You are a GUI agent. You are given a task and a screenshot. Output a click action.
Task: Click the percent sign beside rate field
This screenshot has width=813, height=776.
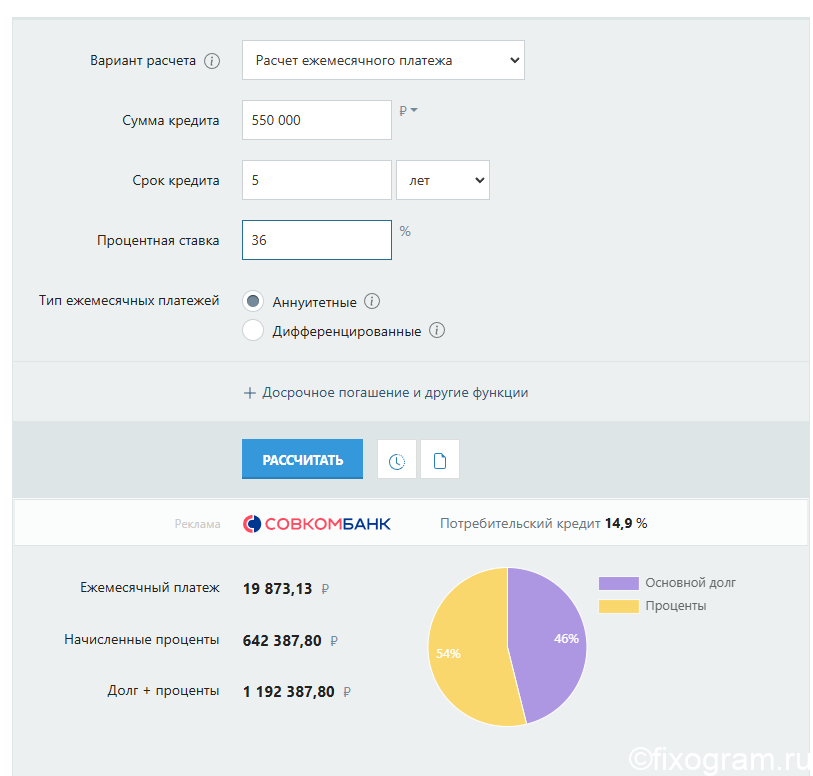coord(405,231)
